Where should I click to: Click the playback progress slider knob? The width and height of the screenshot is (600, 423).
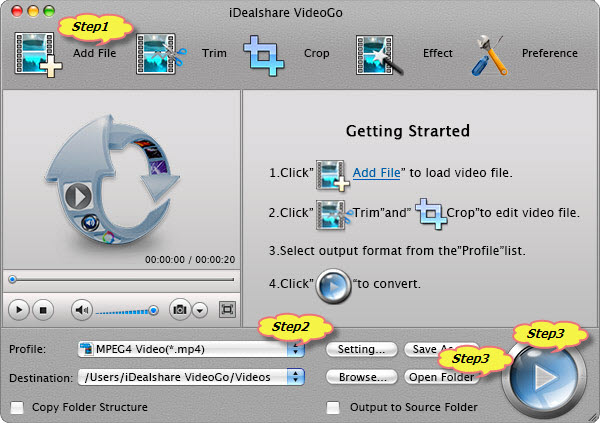click(12, 279)
